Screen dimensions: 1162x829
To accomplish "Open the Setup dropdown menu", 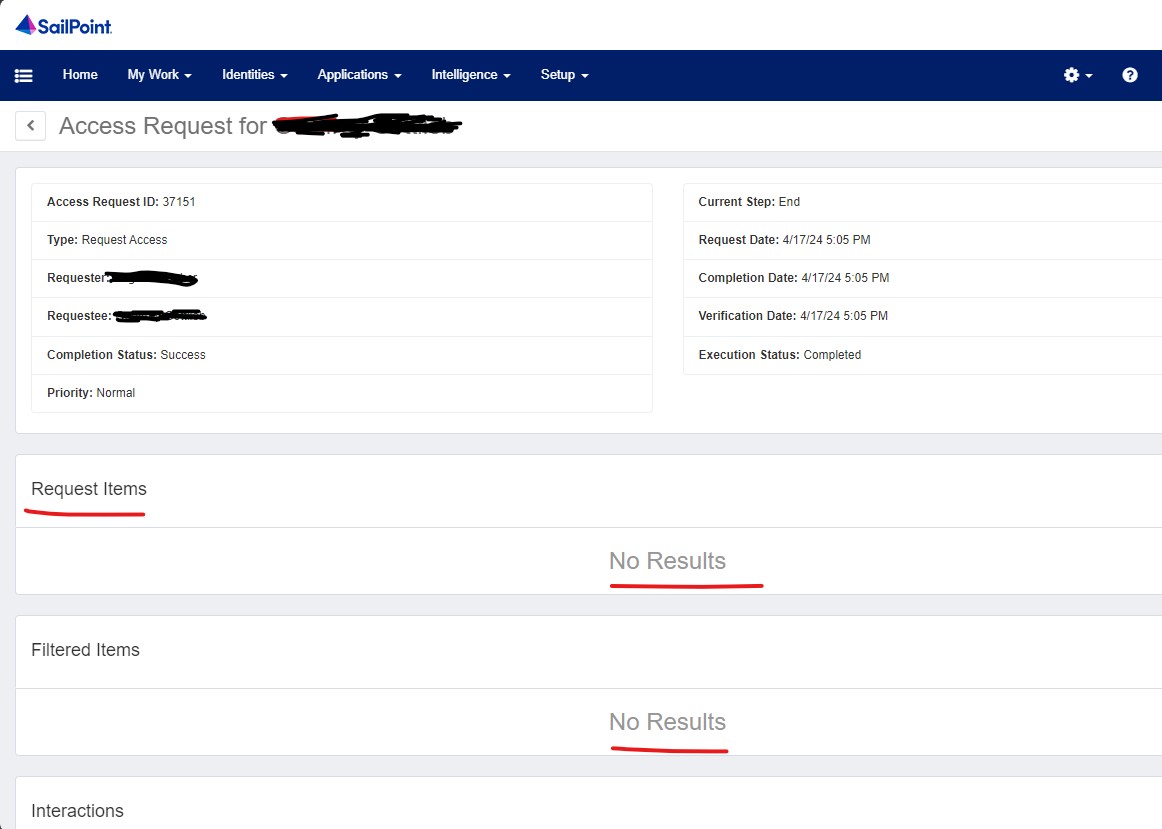I will coord(565,75).
